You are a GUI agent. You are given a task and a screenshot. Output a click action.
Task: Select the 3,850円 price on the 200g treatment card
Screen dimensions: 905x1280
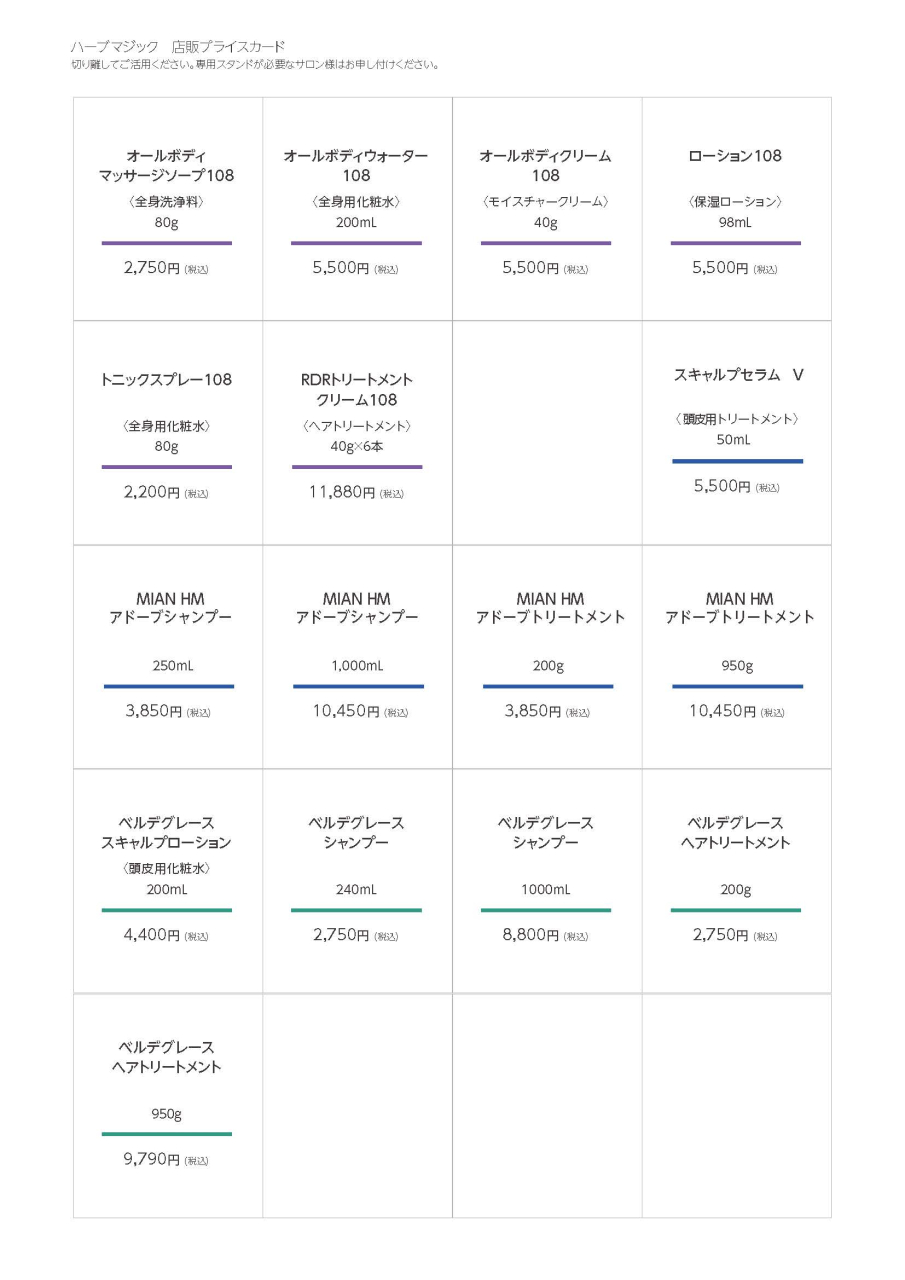click(x=533, y=711)
